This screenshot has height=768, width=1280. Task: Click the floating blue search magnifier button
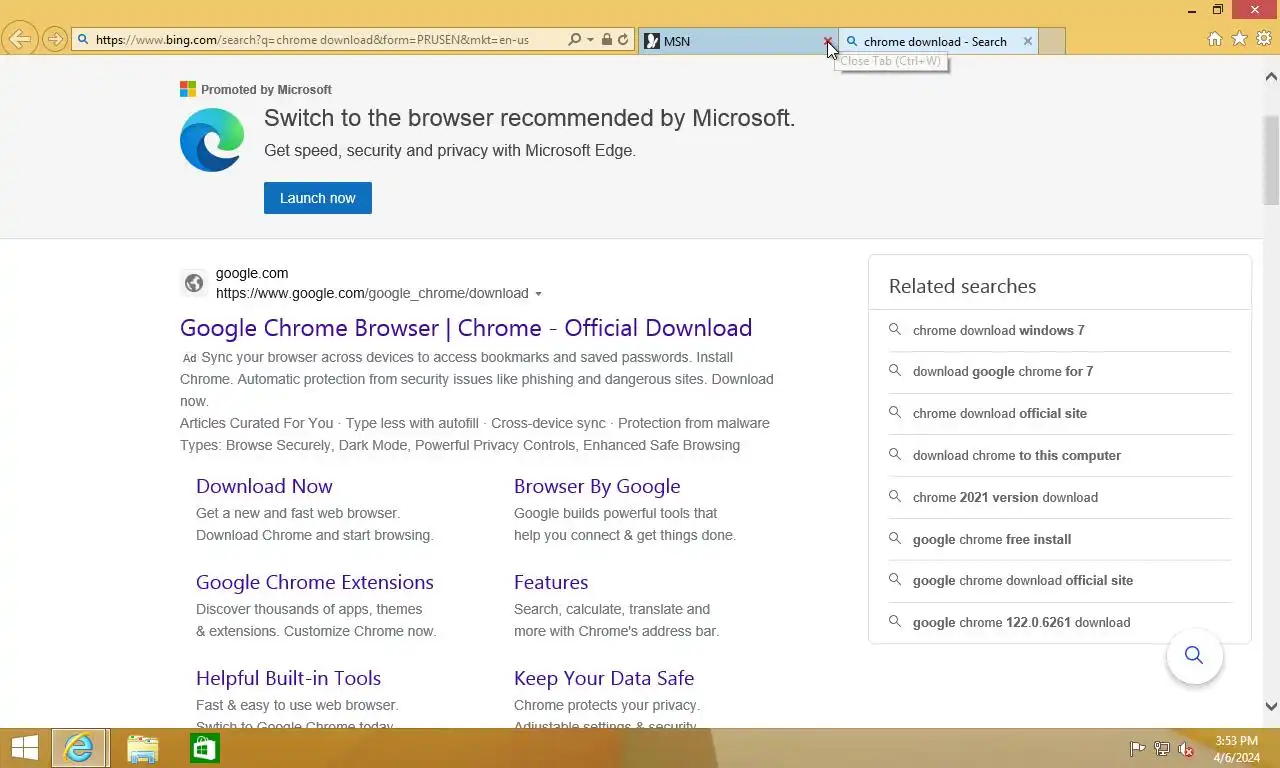[x=1194, y=656]
